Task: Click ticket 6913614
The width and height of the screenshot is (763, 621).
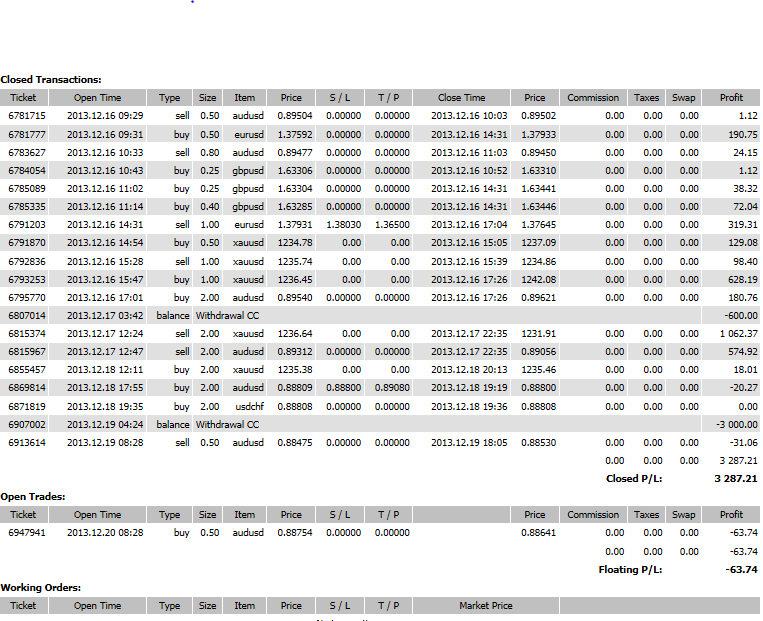Action: pos(27,442)
